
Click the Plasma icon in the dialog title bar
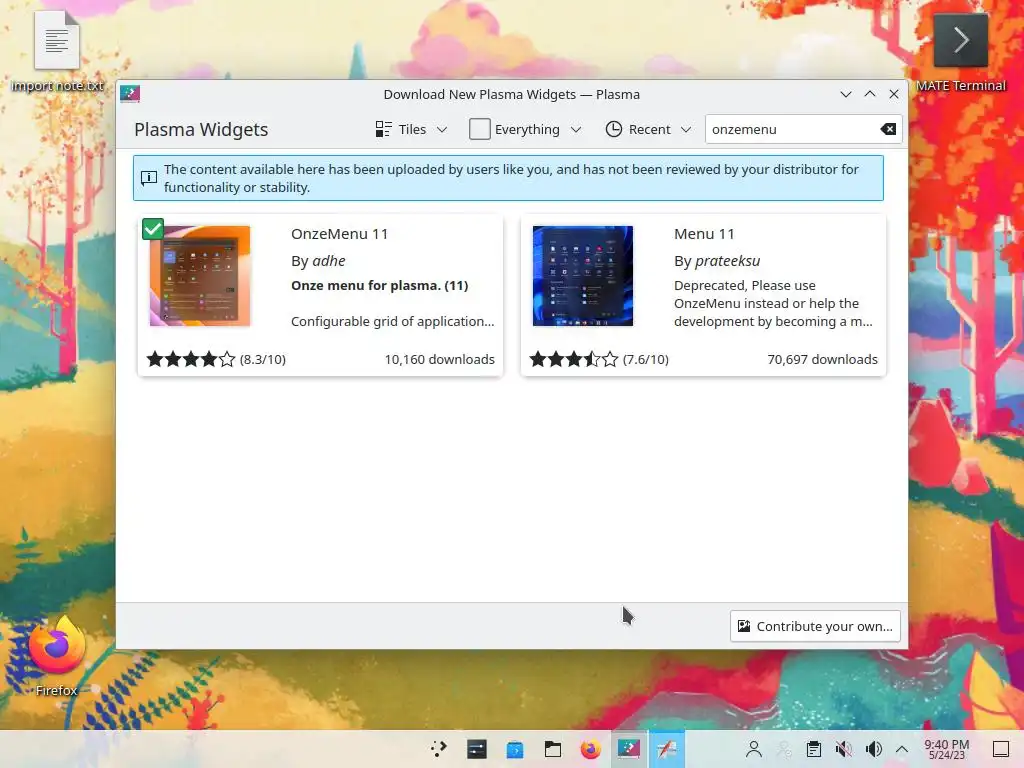click(130, 94)
